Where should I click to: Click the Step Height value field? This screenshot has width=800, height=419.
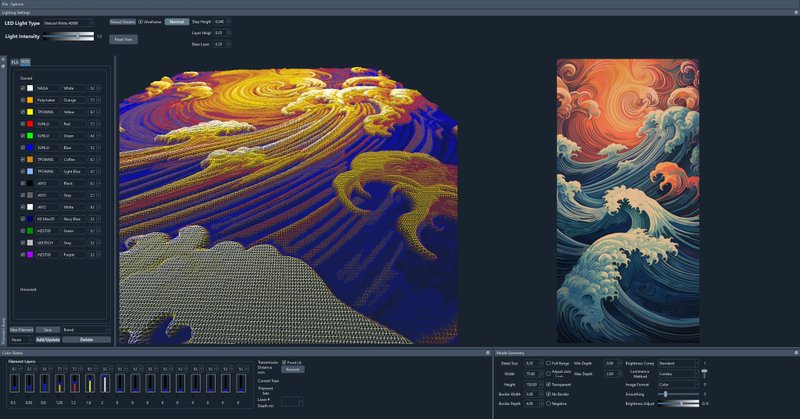click(x=222, y=22)
